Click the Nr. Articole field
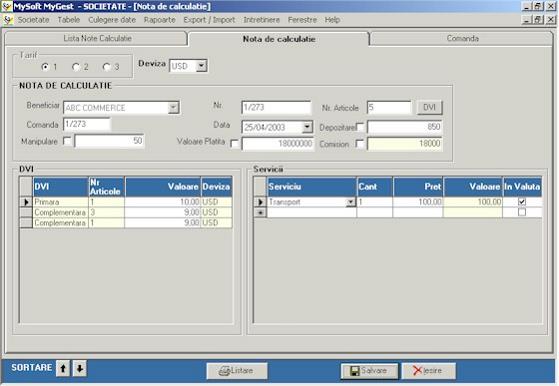 click(389, 107)
